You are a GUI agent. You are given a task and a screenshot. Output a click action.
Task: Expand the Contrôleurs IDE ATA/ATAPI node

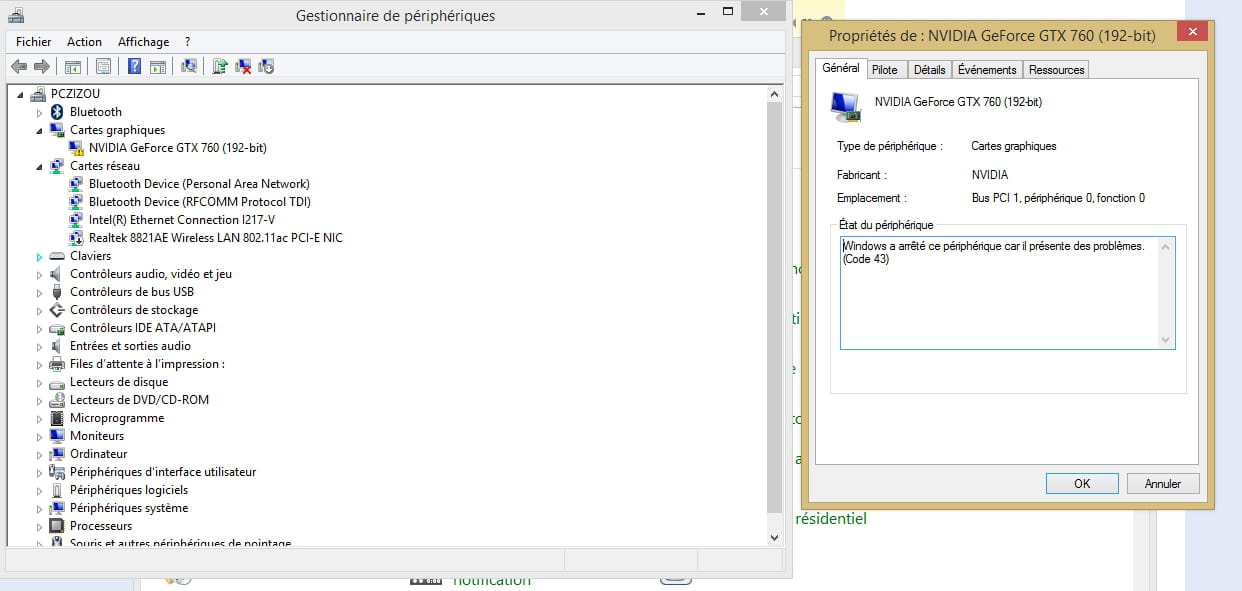(x=40, y=328)
